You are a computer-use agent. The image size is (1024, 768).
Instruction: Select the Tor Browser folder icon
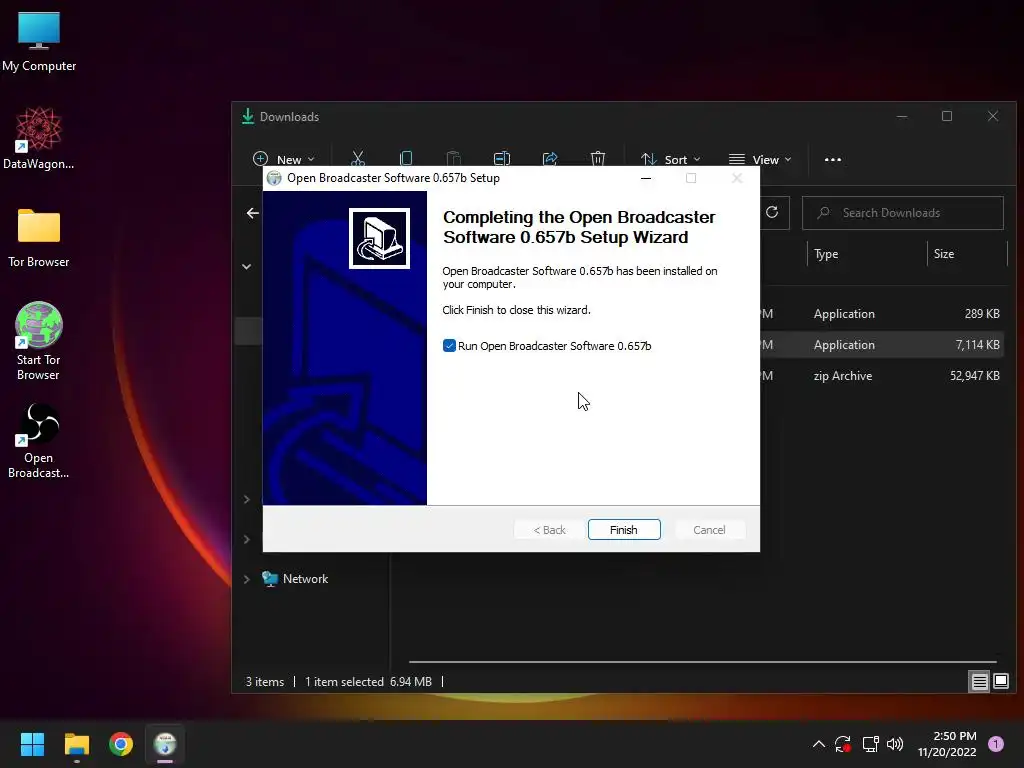[x=39, y=238]
